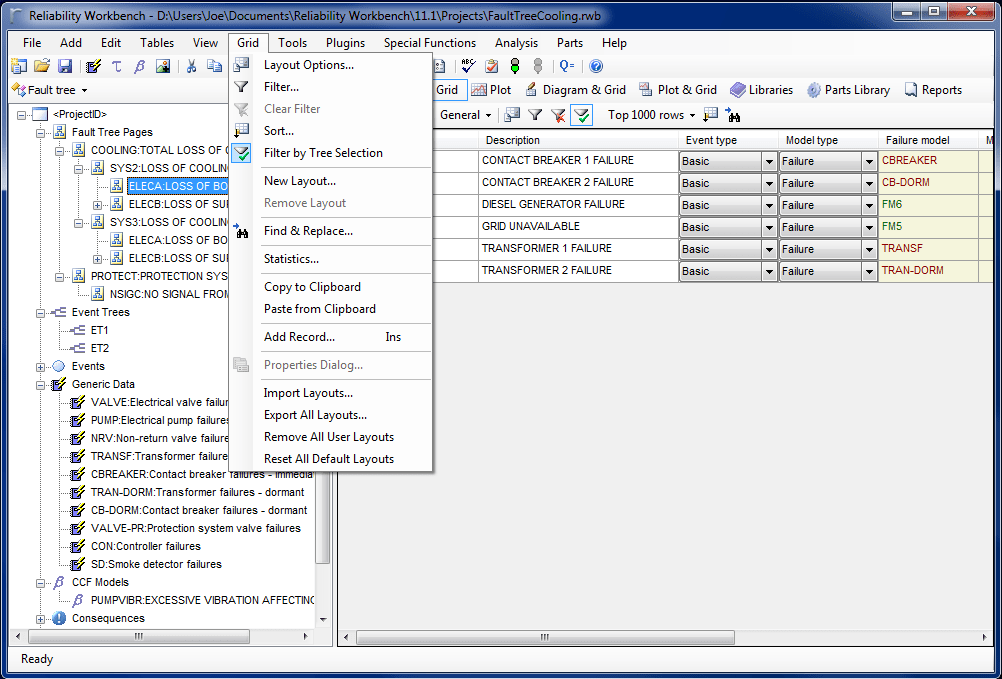The image size is (1002, 679).
Task: Click the Q= results toolbar icon
Action: [567, 66]
